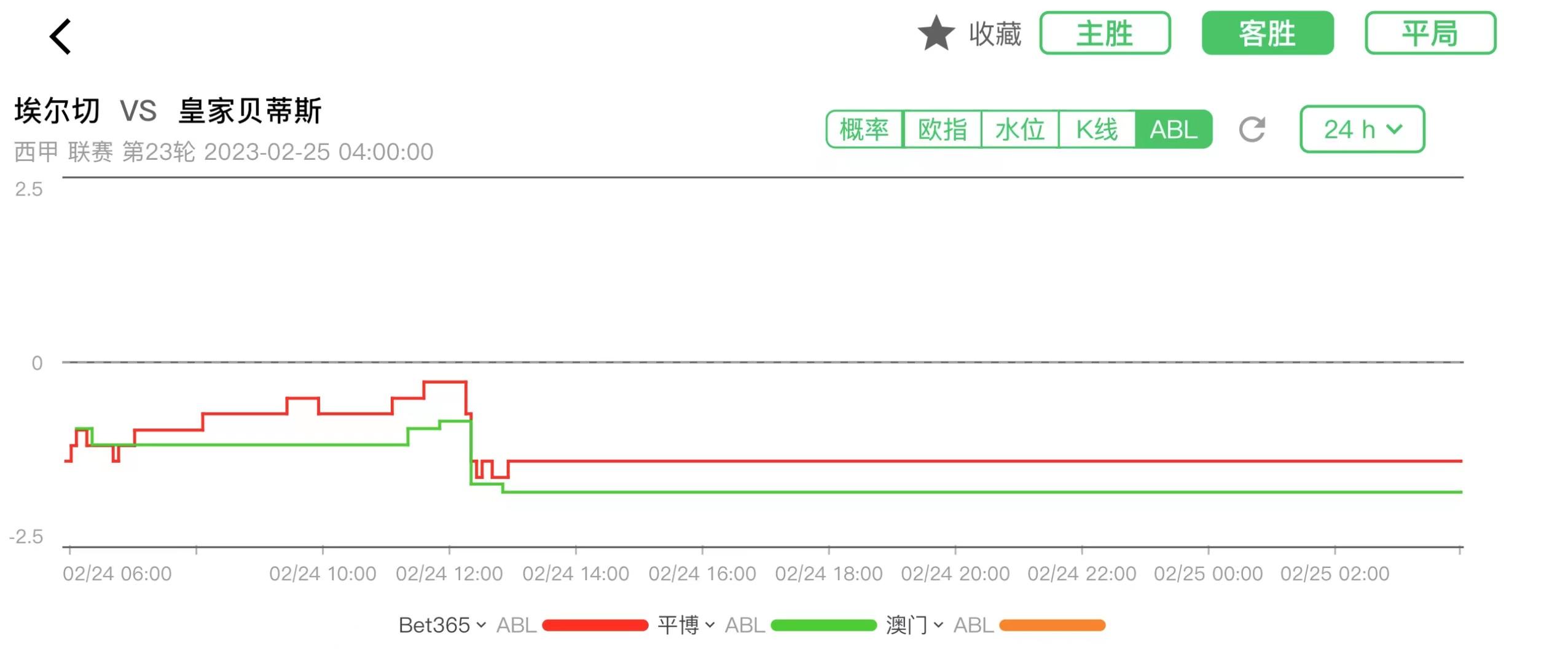
Task: Click the back arrow to return
Action: (x=60, y=37)
